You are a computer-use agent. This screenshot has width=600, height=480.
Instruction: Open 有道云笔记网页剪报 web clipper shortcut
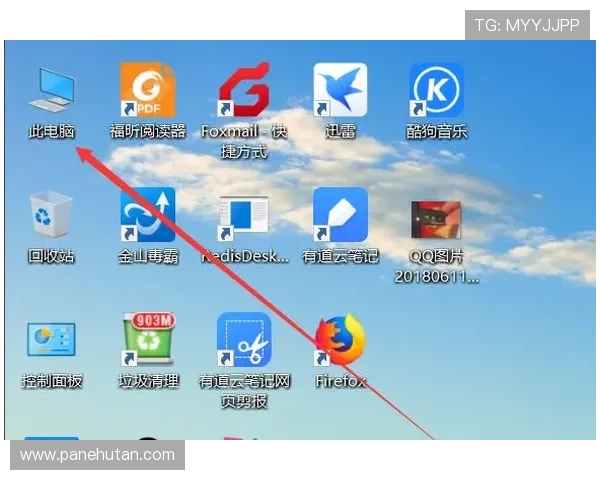click(245, 342)
